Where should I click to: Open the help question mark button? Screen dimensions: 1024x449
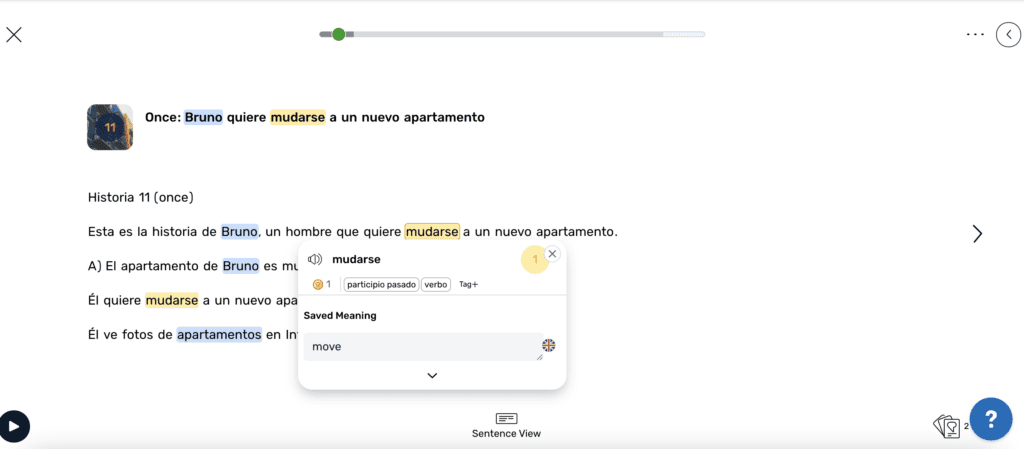991,418
